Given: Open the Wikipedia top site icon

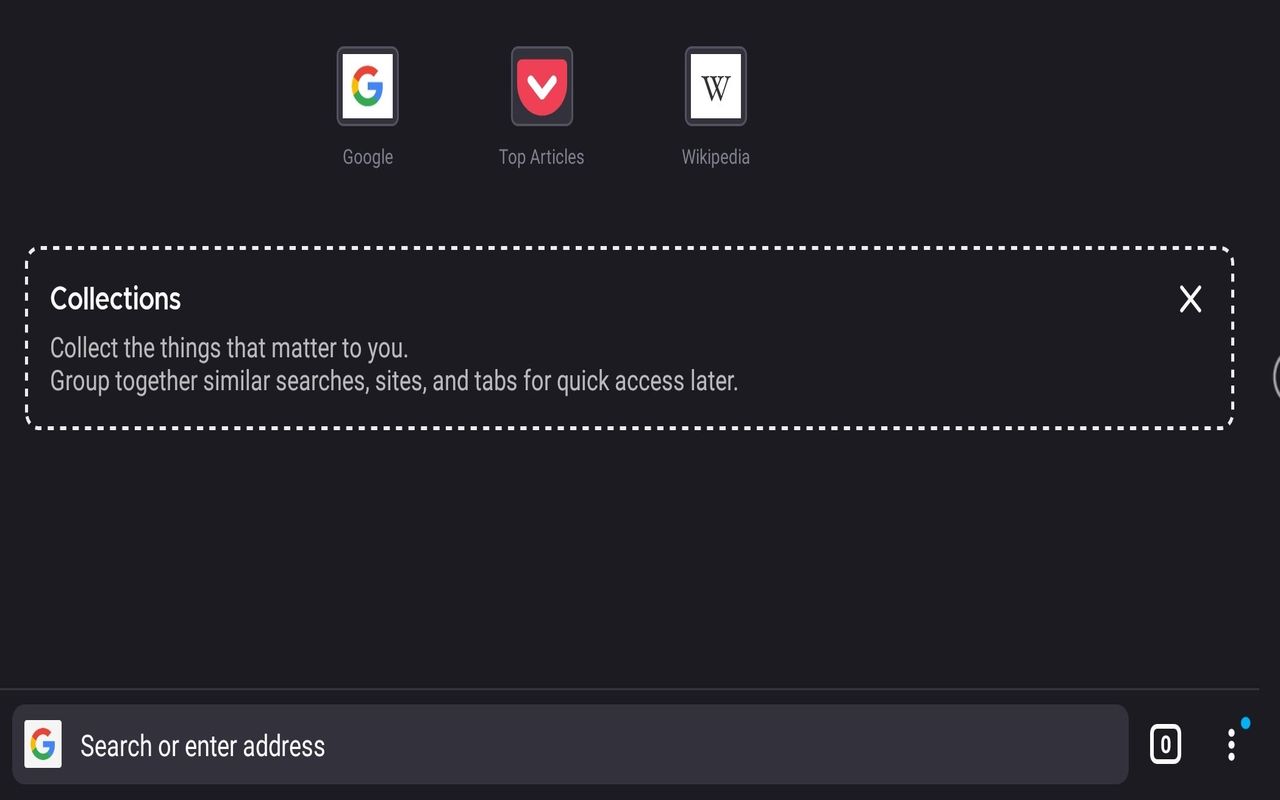Looking at the screenshot, I should (715, 86).
